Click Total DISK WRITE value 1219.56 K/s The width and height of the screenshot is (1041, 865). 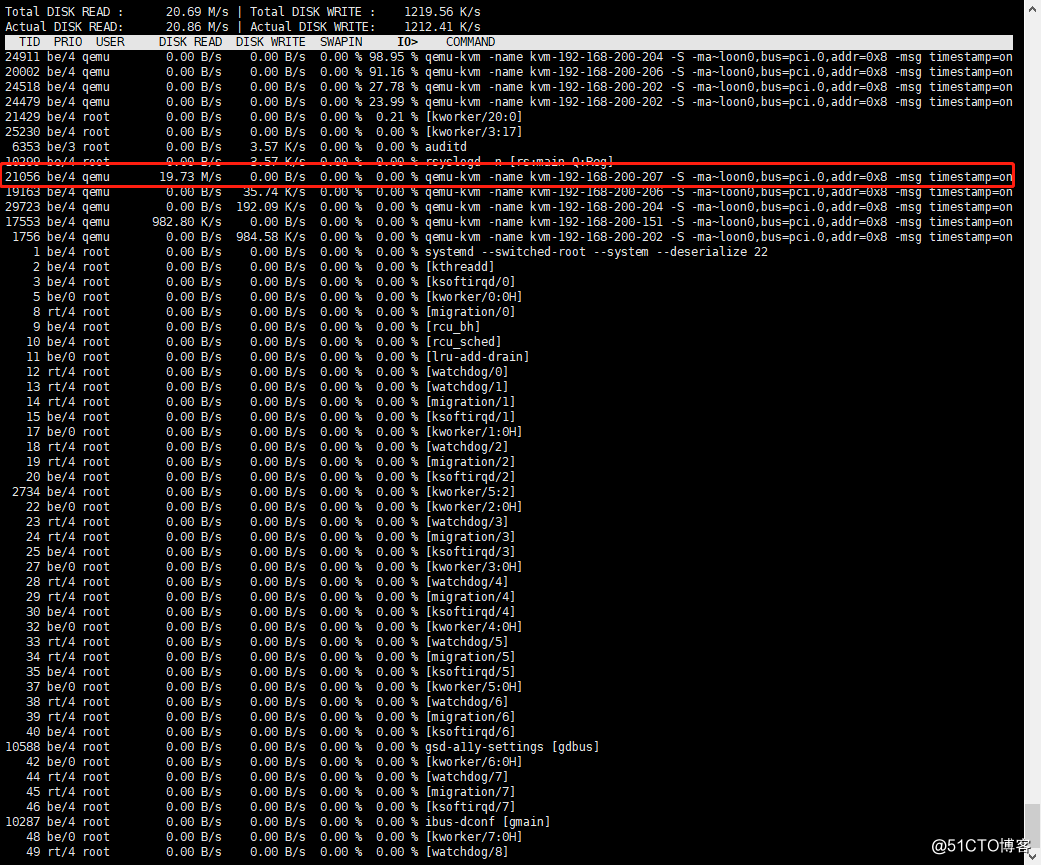tap(442, 12)
